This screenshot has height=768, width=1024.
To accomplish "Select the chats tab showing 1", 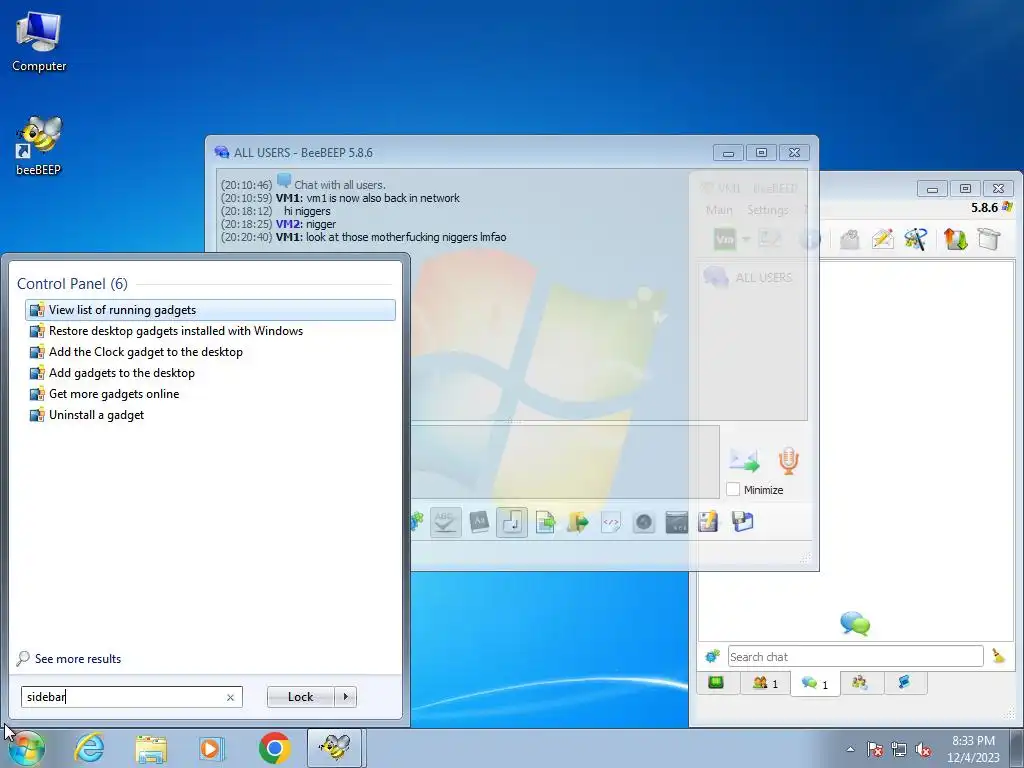I will 815,684.
